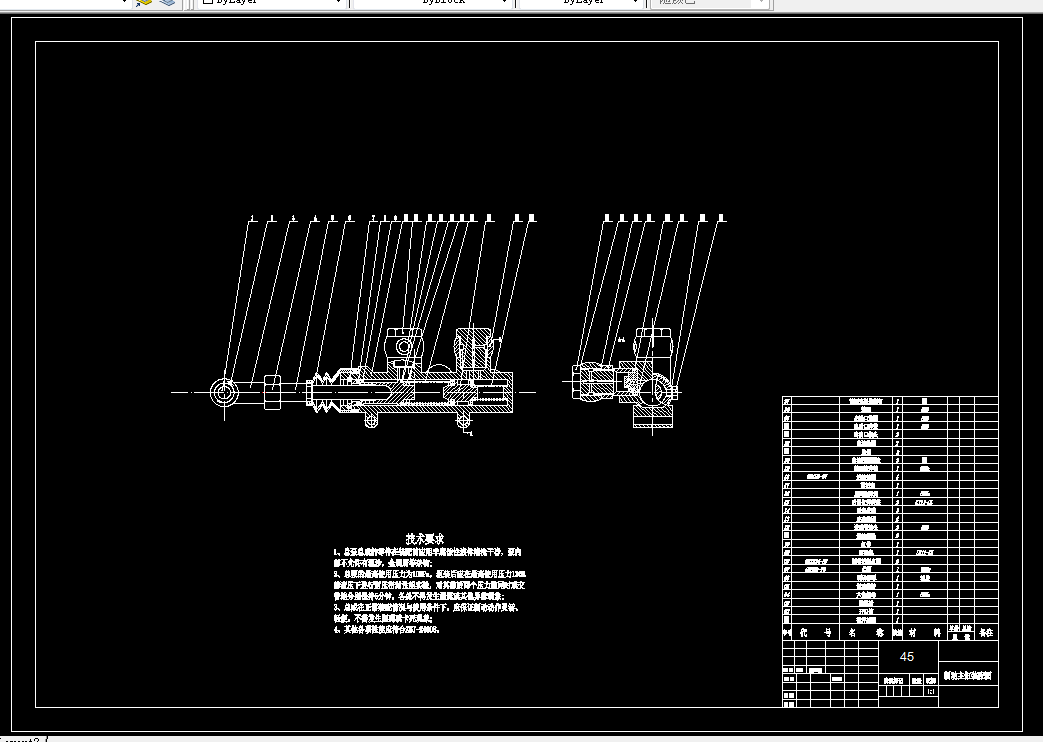Open the ByBlock linetype dropdown

[x=432, y=2]
